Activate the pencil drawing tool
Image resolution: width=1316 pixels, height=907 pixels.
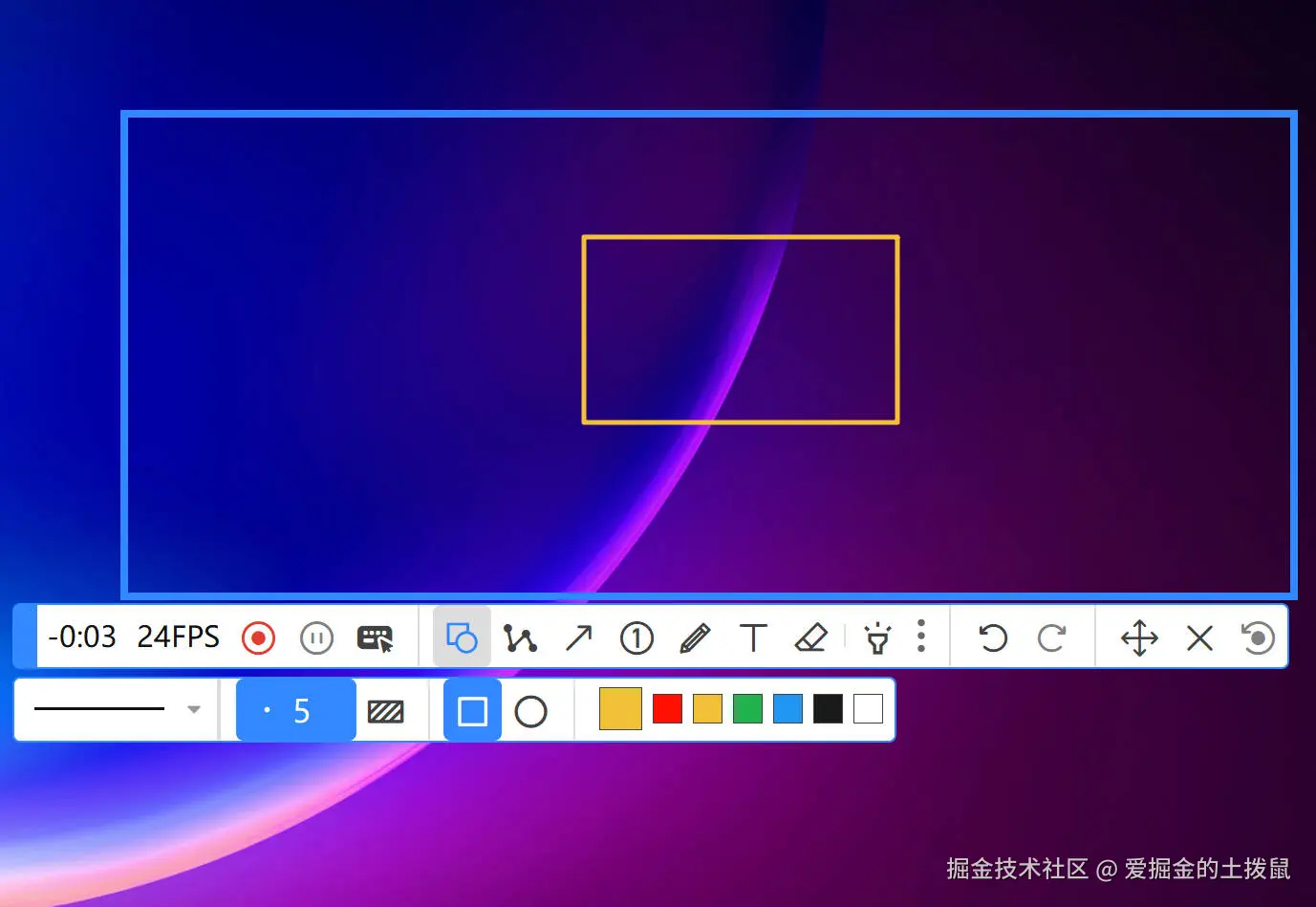696,637
